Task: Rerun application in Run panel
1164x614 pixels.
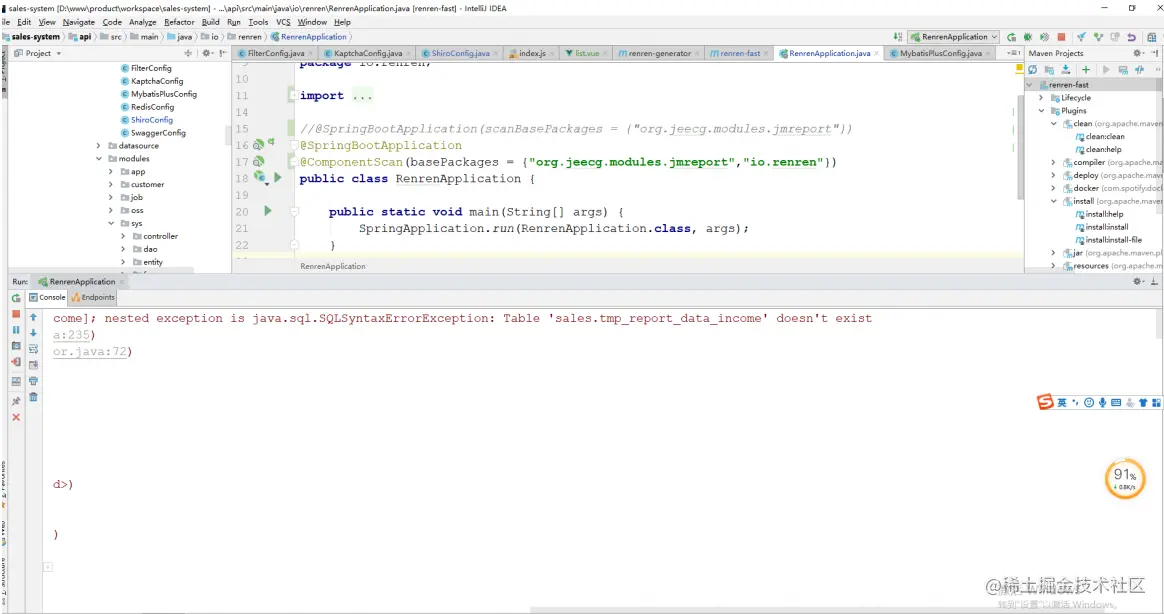Action: pos(16,298)
